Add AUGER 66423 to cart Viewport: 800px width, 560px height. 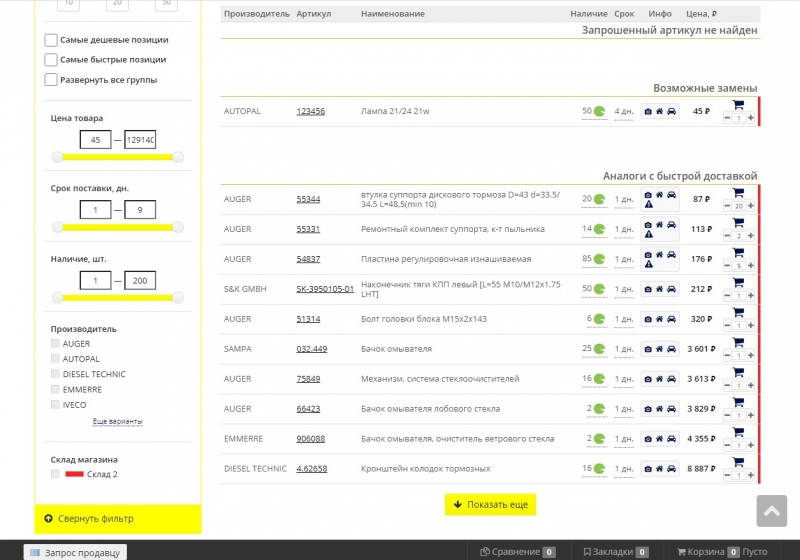click(738, 402)
